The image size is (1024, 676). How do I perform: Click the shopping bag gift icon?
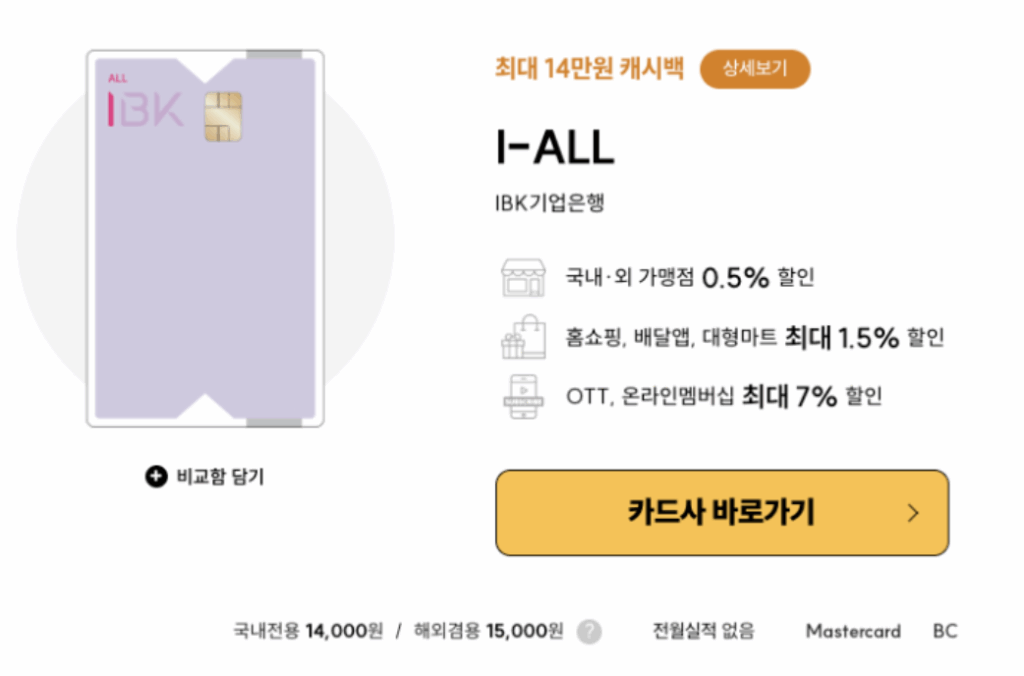click(x=523, y=337)
